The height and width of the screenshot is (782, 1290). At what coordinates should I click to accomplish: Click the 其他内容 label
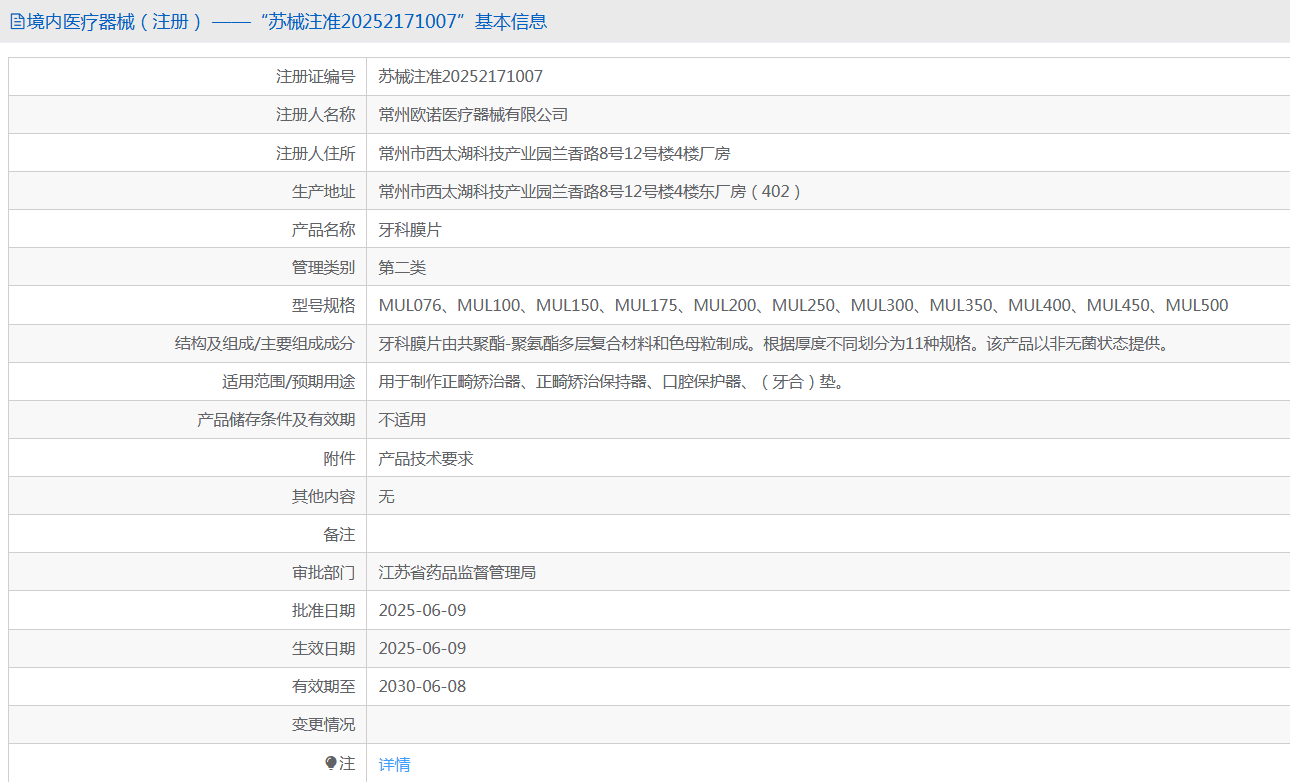coord(323,496)
